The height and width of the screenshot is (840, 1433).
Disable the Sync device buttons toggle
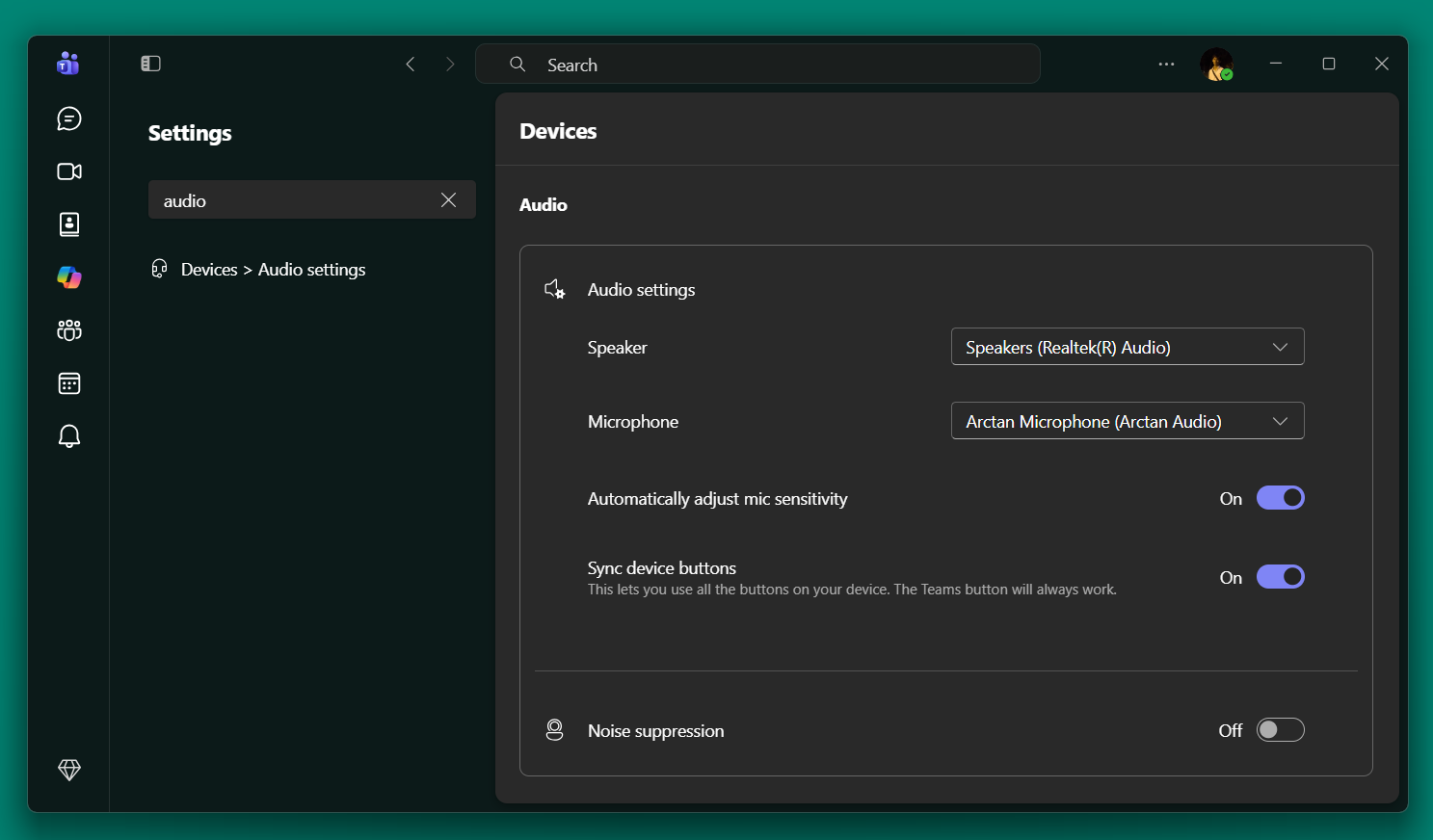click(x=1280, y=577)
